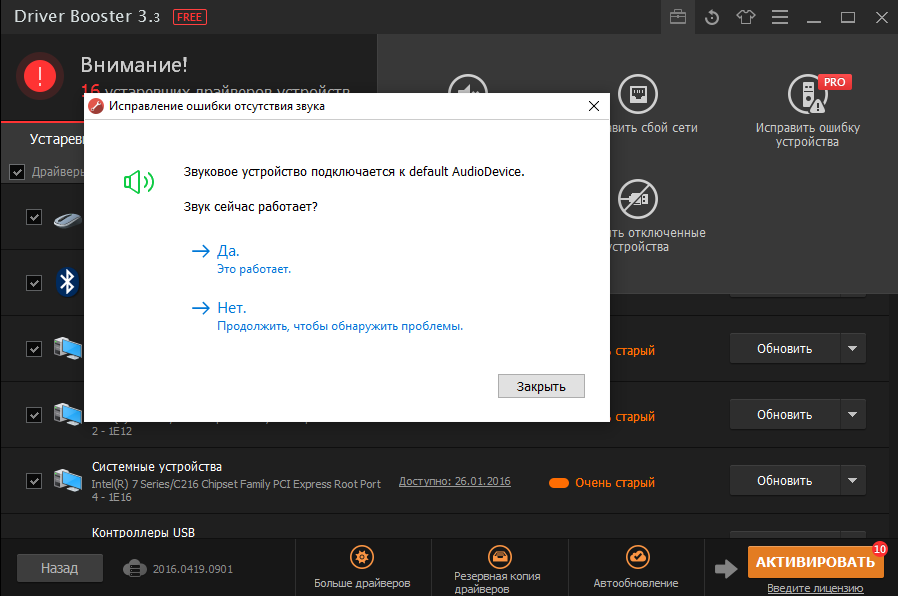Screen dimensions: 898x596
Task: Click the Исправить ошибку устройства label
Action: 808,135
